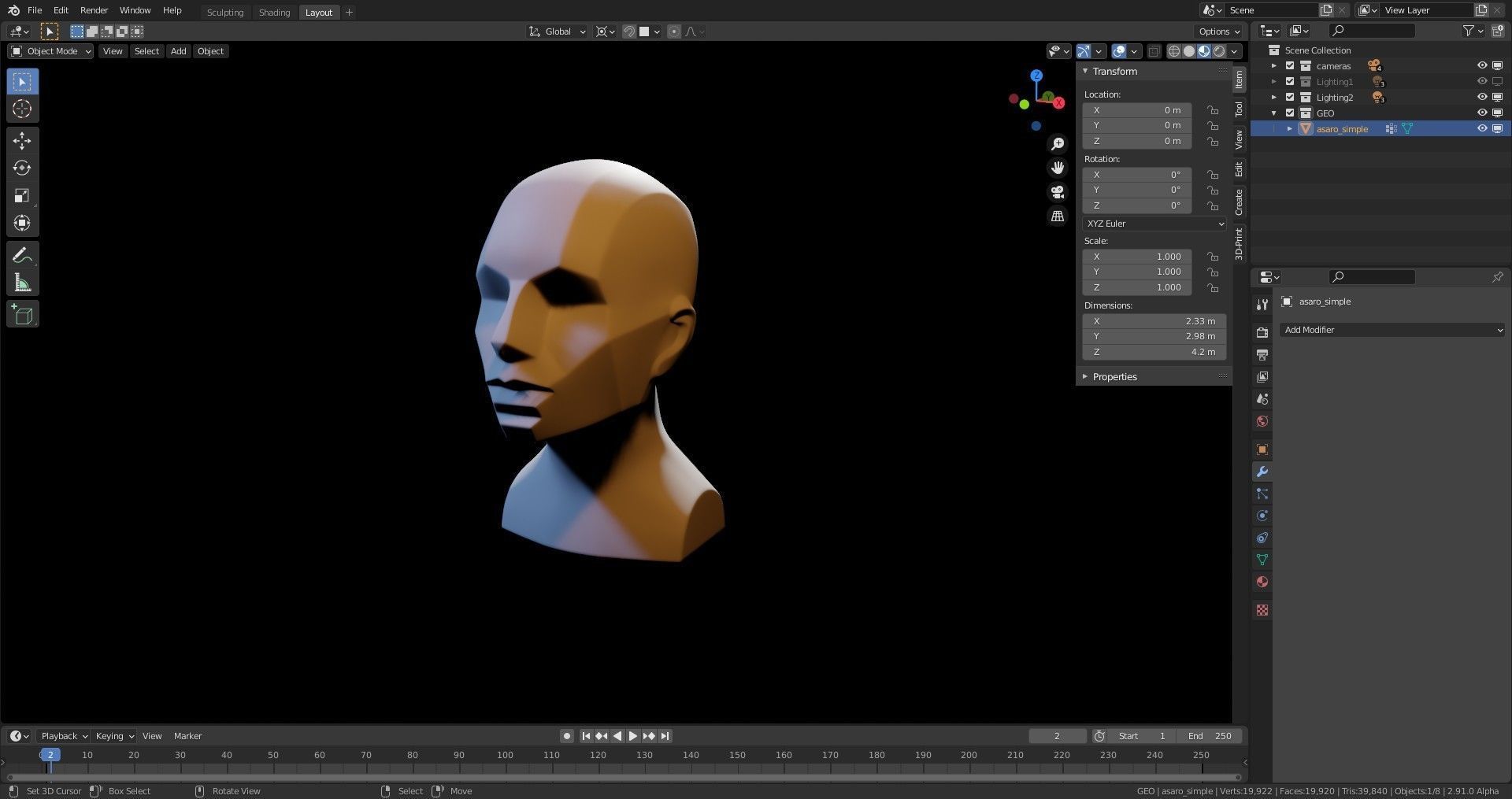The height and width of the screenshot is (799, 1512).
Task: Open Texture properties tab
Action: [1262, 610]
